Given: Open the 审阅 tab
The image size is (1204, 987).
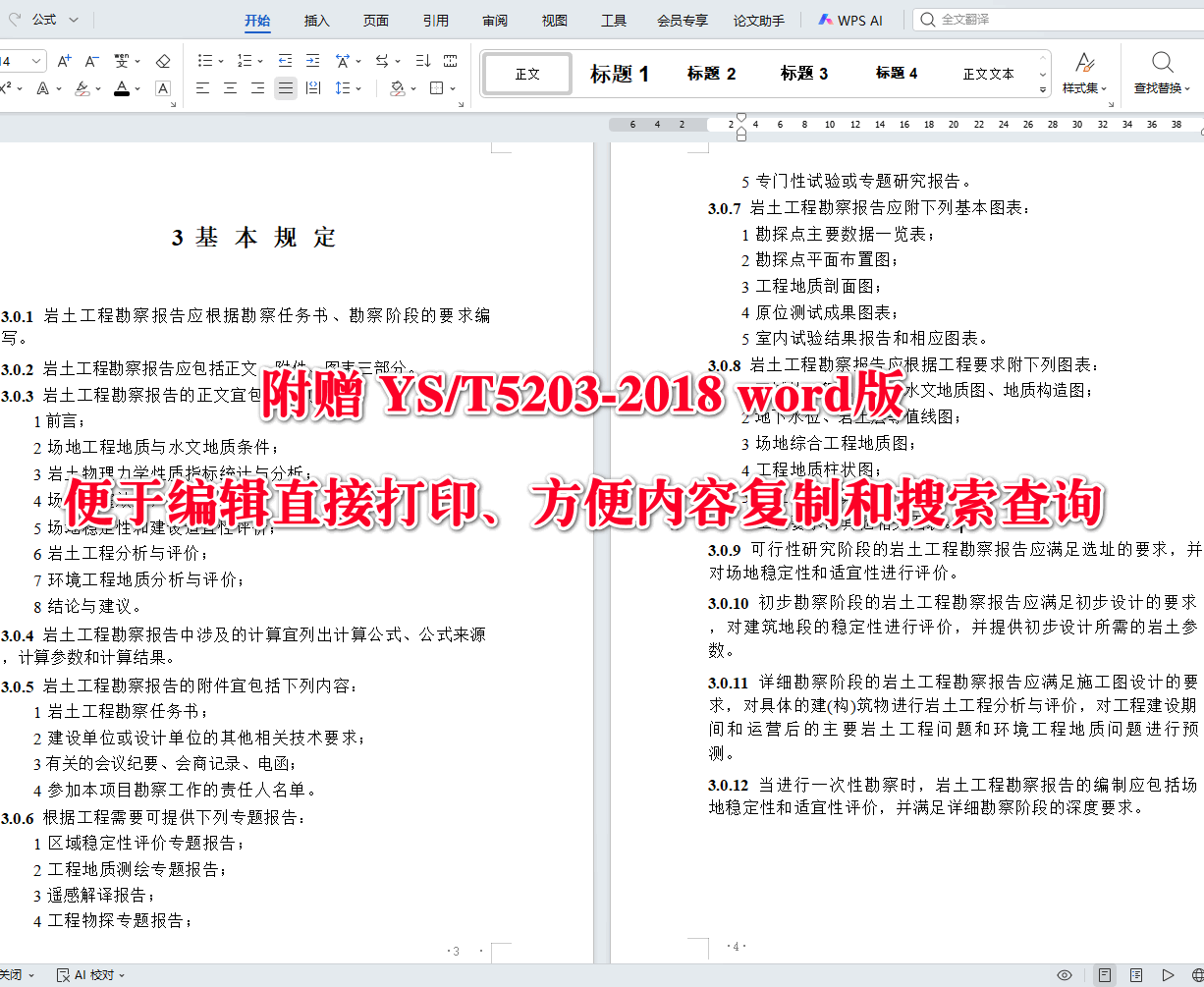Looking at the screenshot, I should pyautogui.click(x=495, y=21).
